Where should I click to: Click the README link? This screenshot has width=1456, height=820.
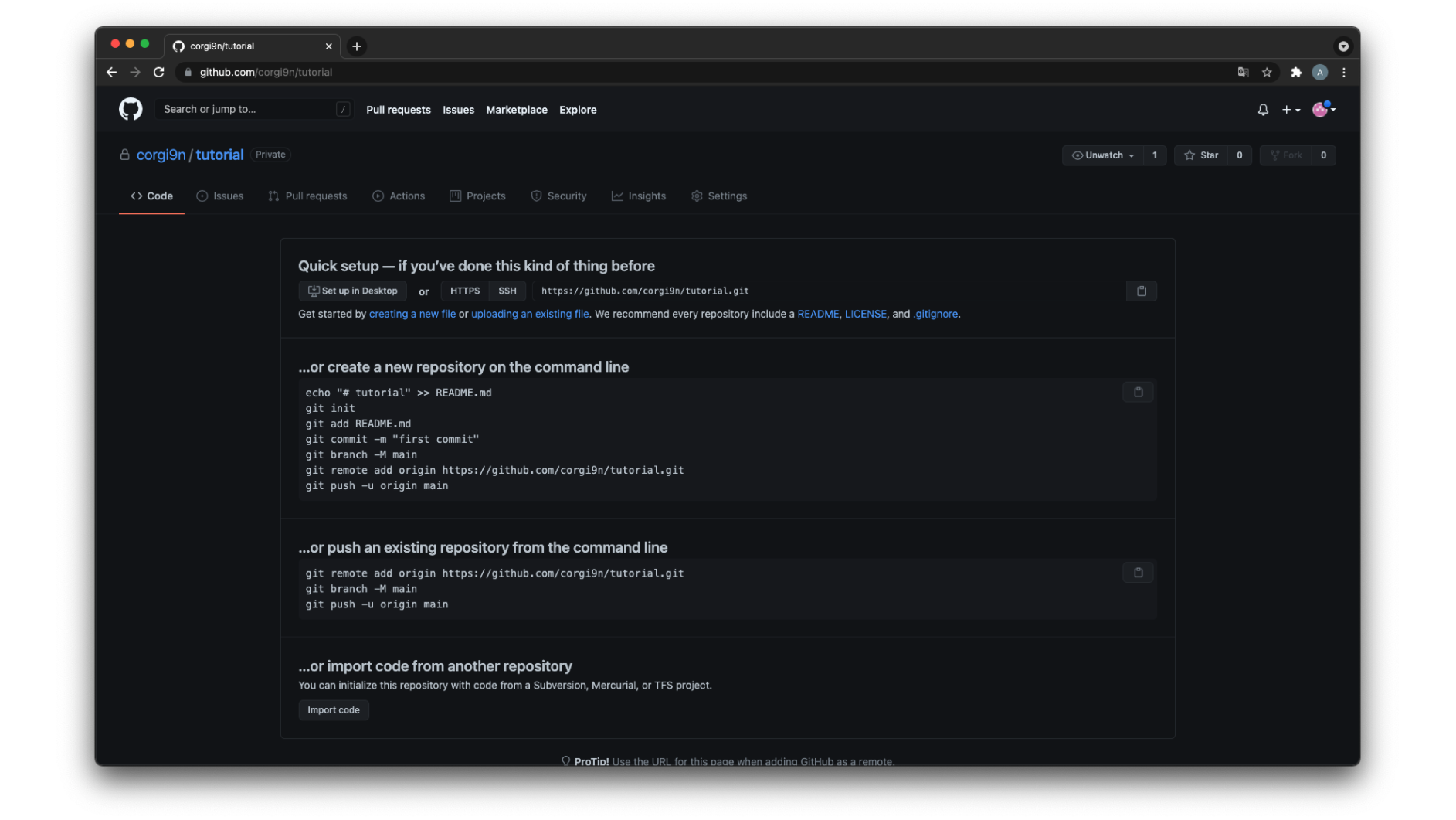[x=818, y=314]
